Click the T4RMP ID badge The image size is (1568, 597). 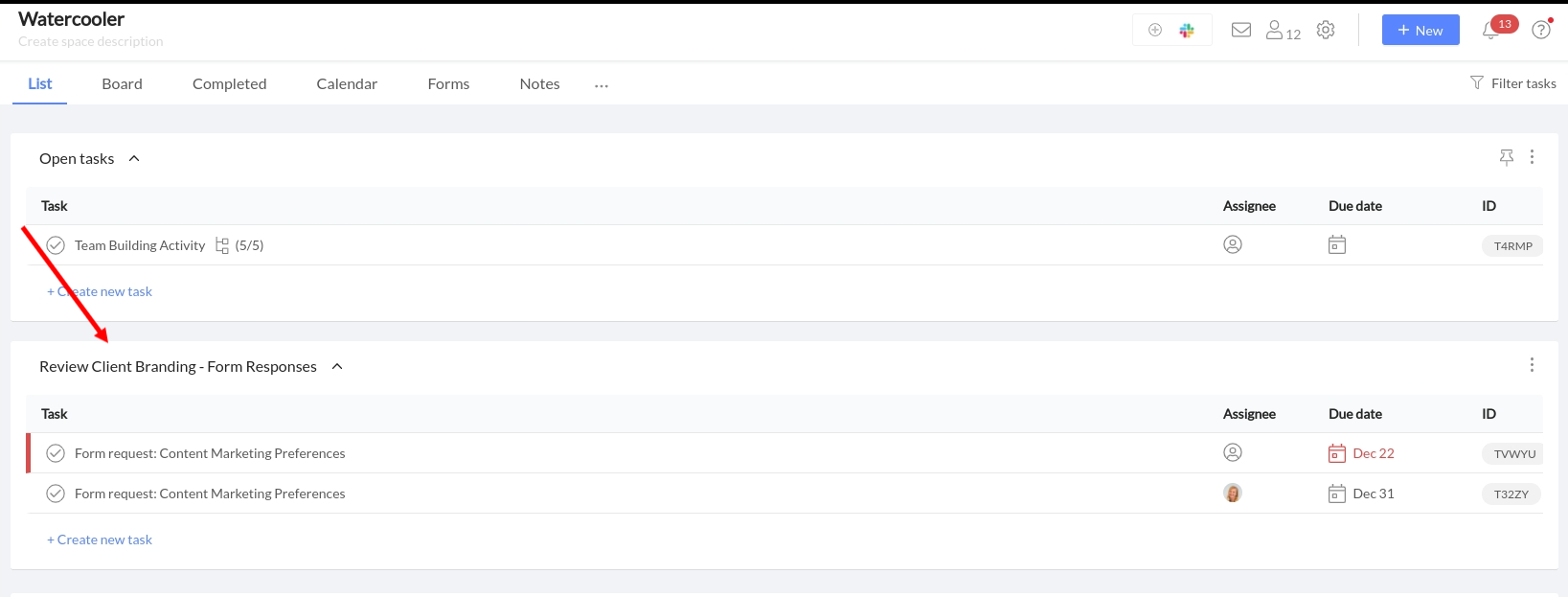click(1512, 245)
